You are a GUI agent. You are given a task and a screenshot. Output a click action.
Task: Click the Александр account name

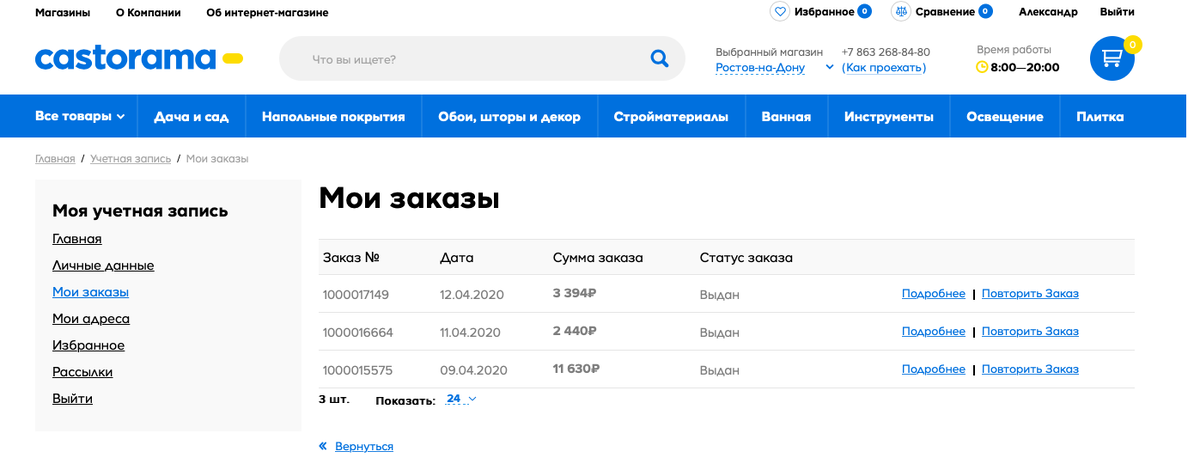coord(1048,12)
